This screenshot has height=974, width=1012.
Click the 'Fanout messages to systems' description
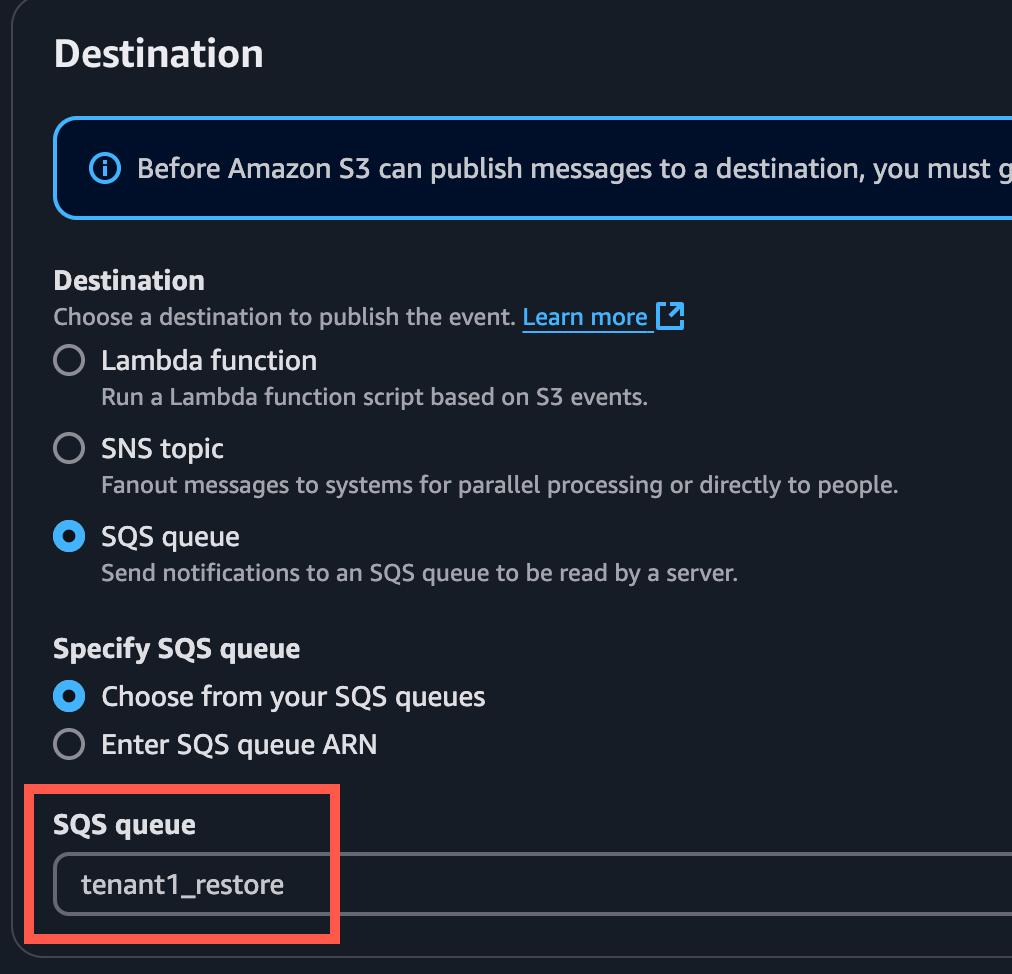tap(499, 485)
